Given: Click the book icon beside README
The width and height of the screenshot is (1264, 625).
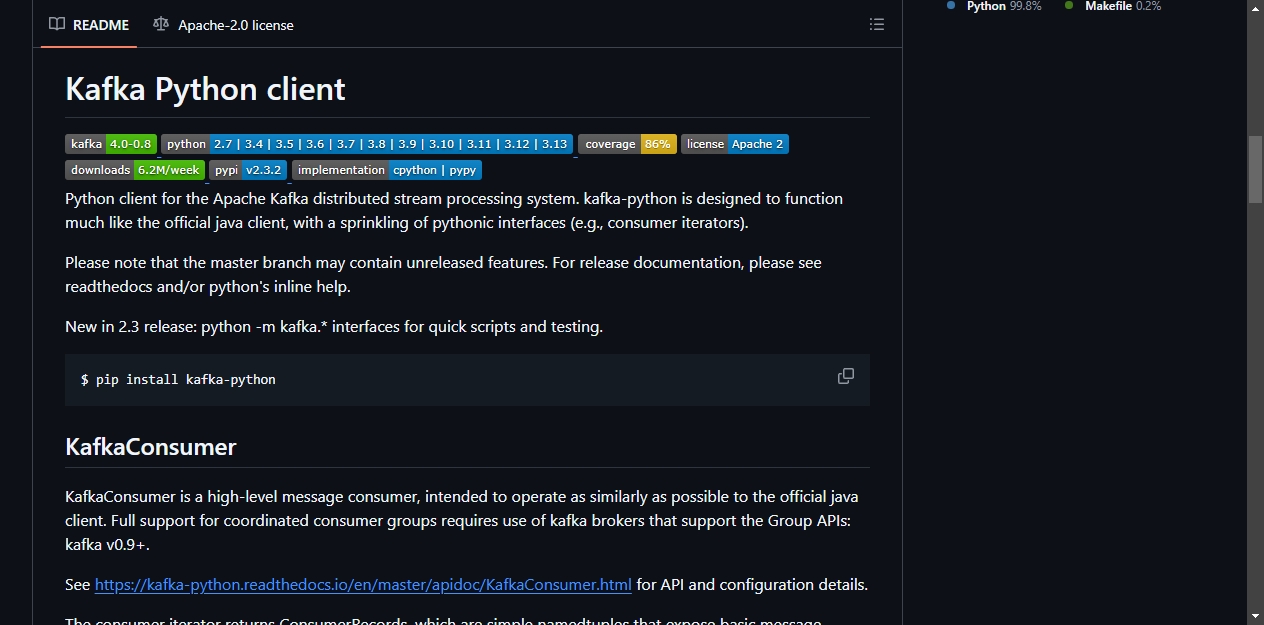Looking at the screenshot, I should 57,24.
